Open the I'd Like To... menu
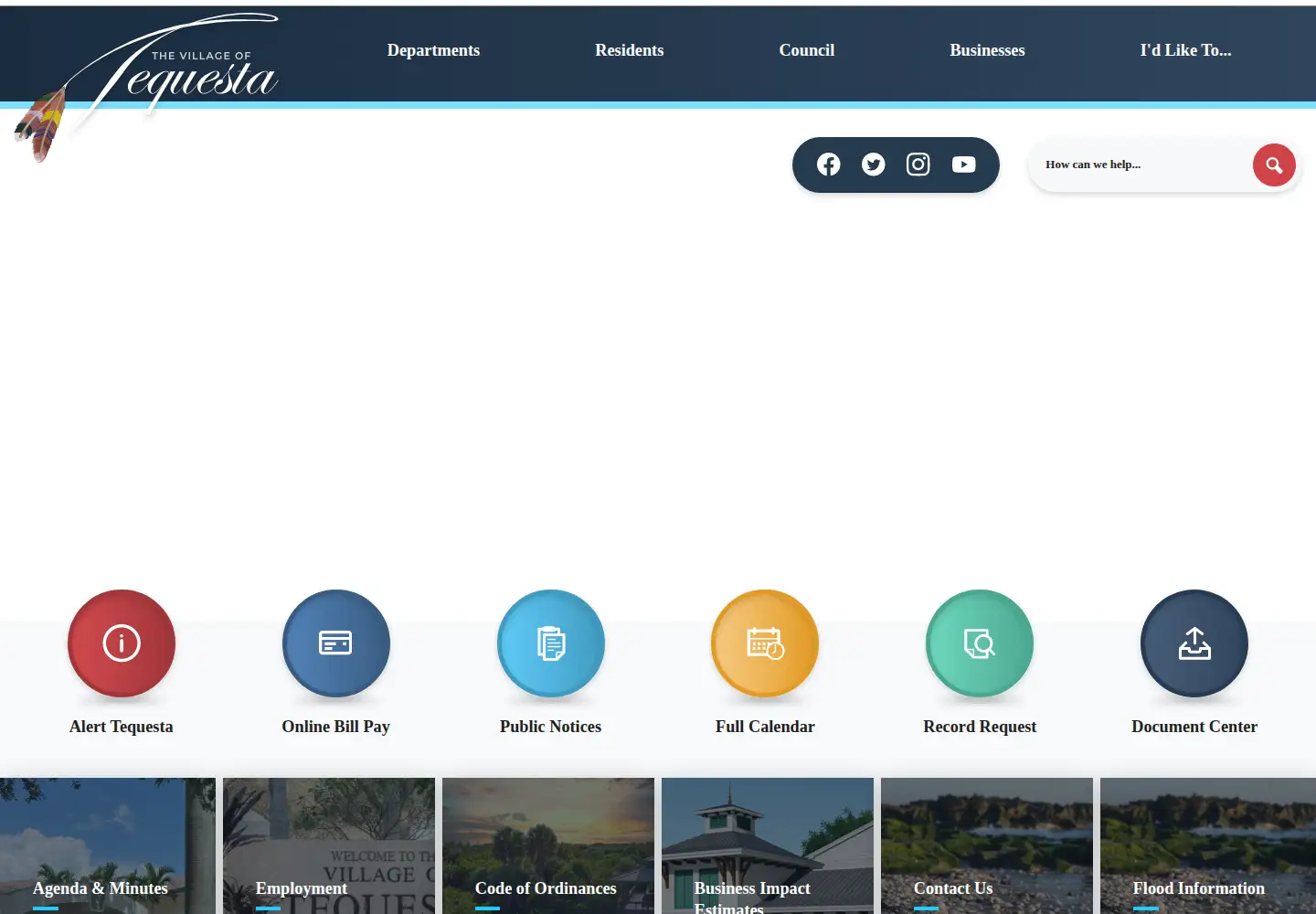This screenshot has height=914, width=1316. [1185, 50]
